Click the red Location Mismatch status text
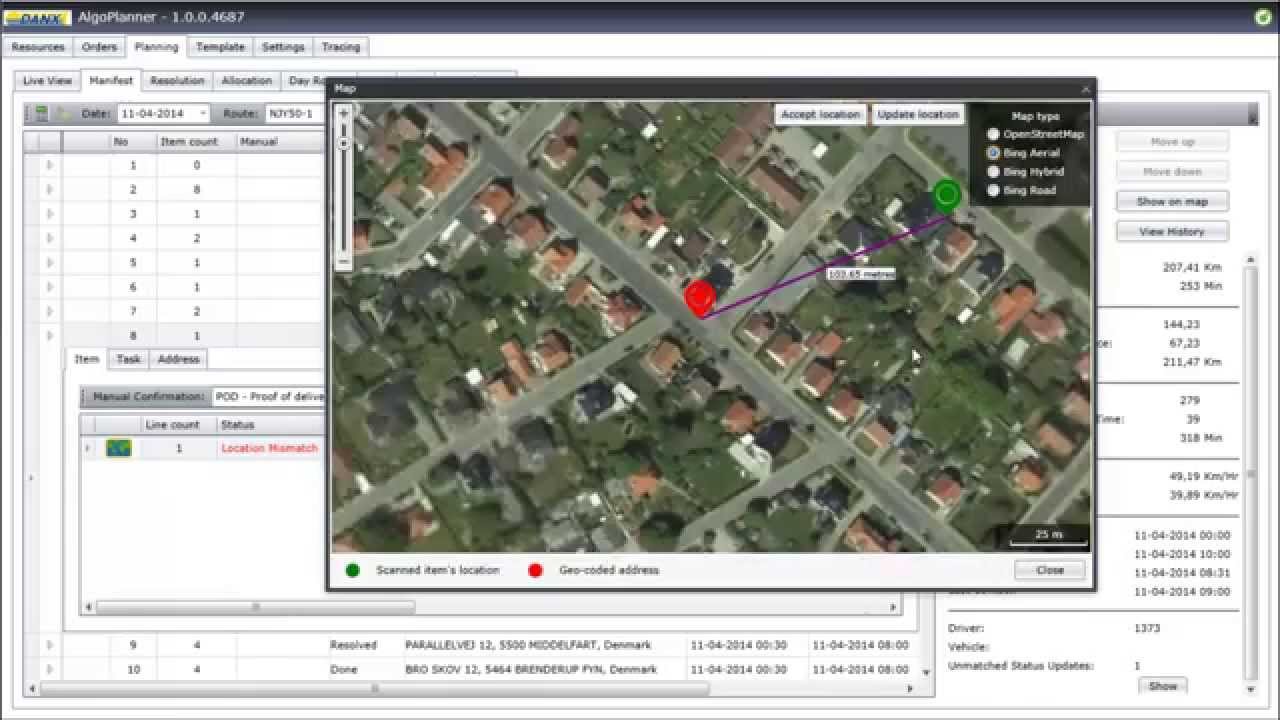Viewport: 1280px width, 720px height. click(x=269, y=448)
